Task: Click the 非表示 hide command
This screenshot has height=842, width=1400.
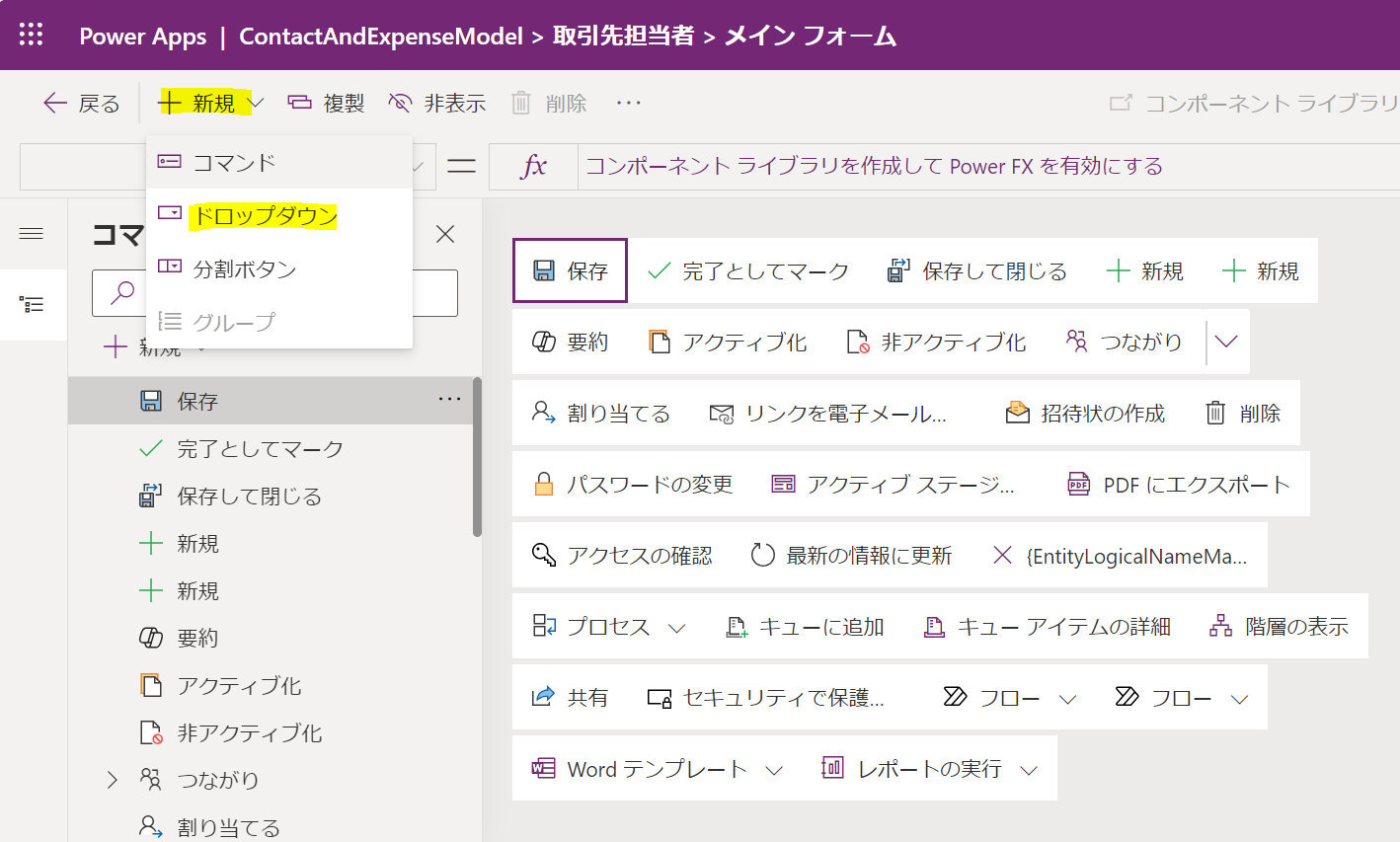Action: (x=437, y=103)
